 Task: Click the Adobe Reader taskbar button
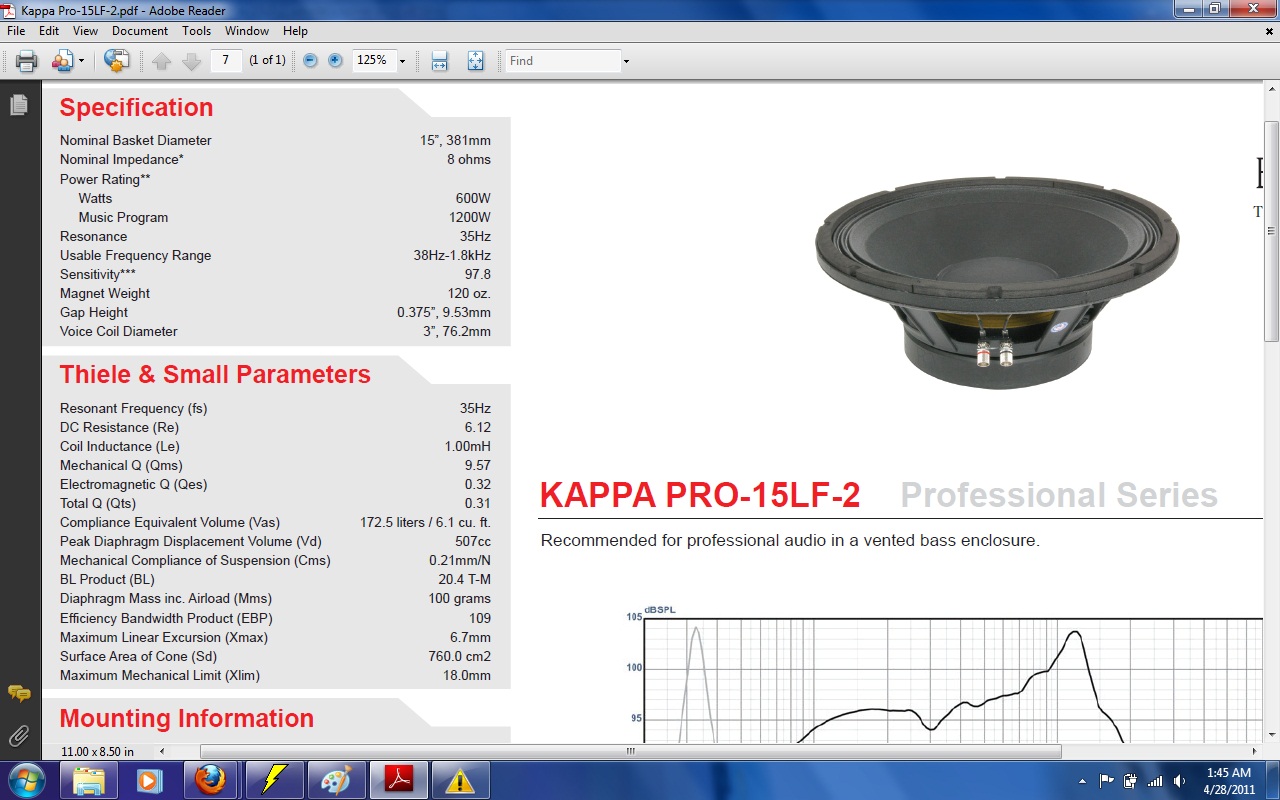coord(398,779)
